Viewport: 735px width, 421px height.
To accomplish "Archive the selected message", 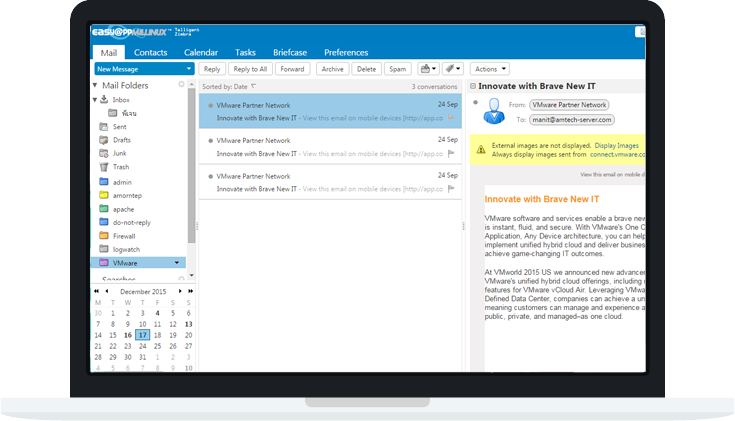I will [x=332, y=69].
